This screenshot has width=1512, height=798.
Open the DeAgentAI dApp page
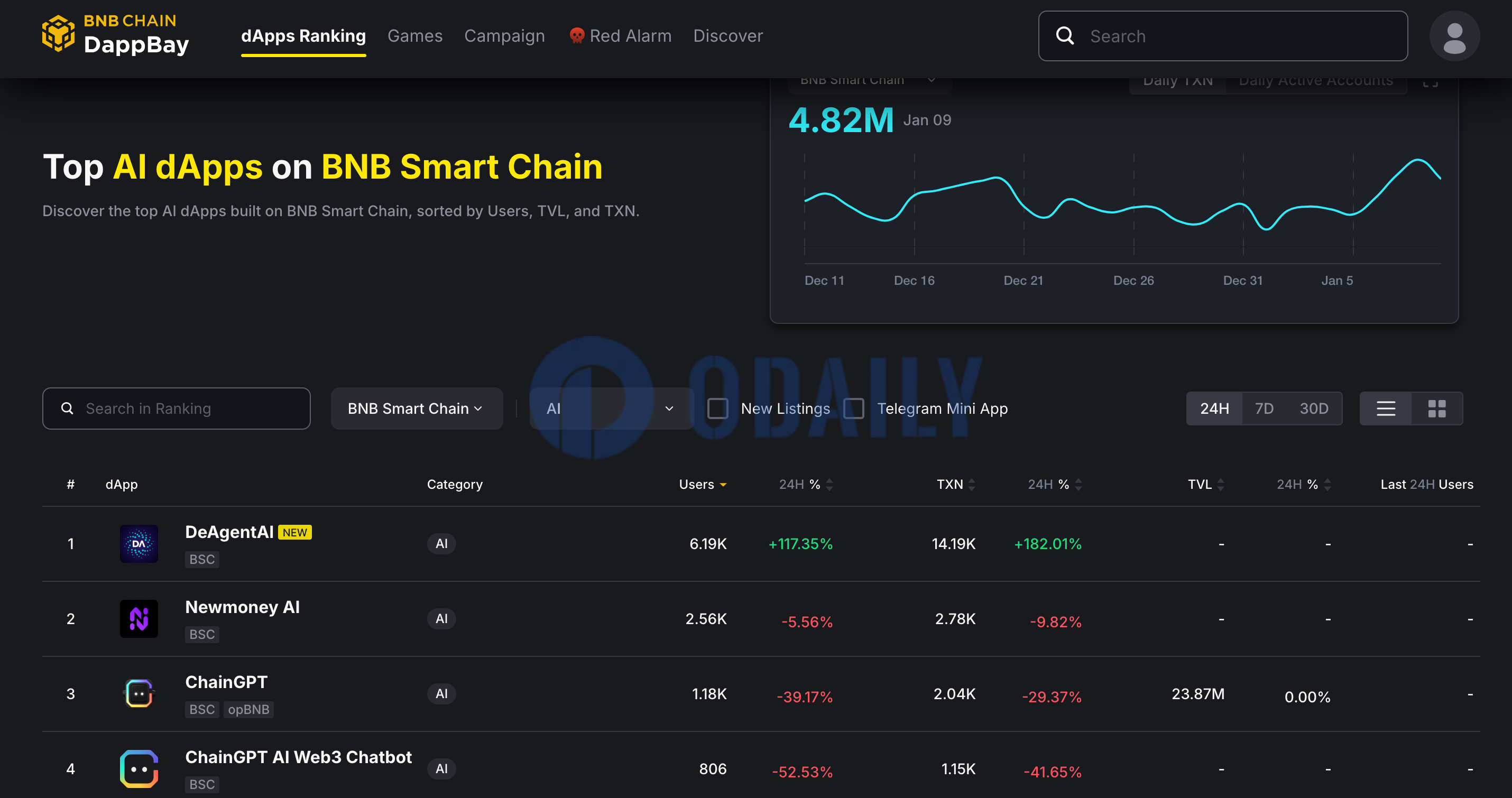click(229, 532)
